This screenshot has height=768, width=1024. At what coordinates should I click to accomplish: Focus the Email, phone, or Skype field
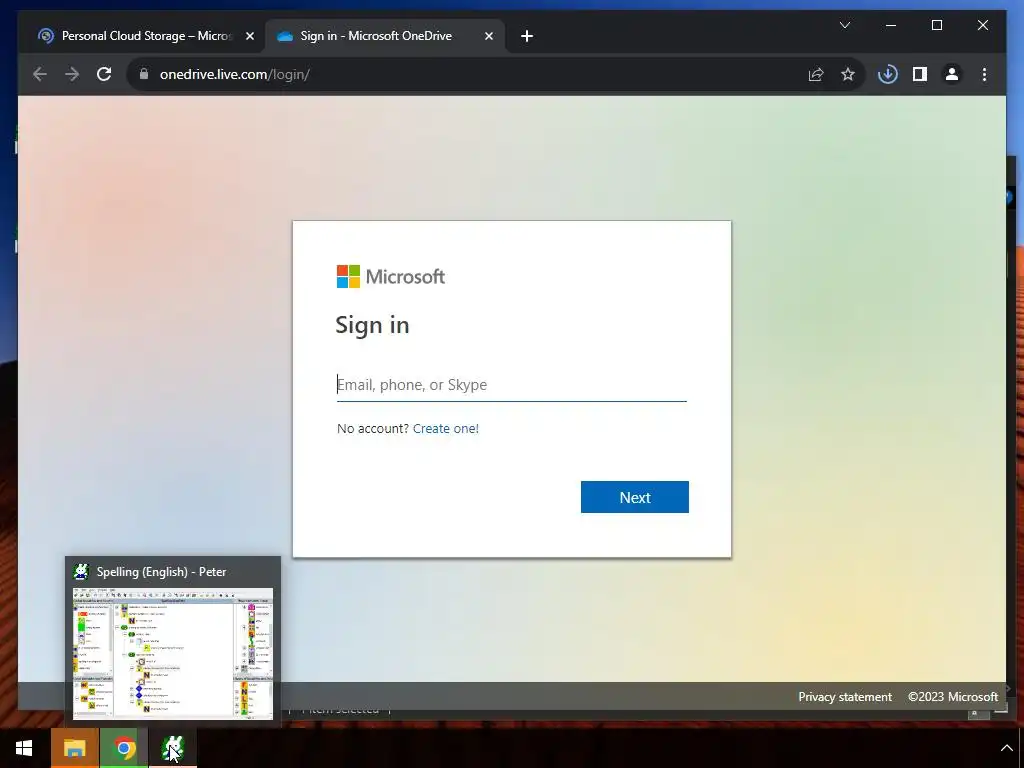[x=511, y=385]
